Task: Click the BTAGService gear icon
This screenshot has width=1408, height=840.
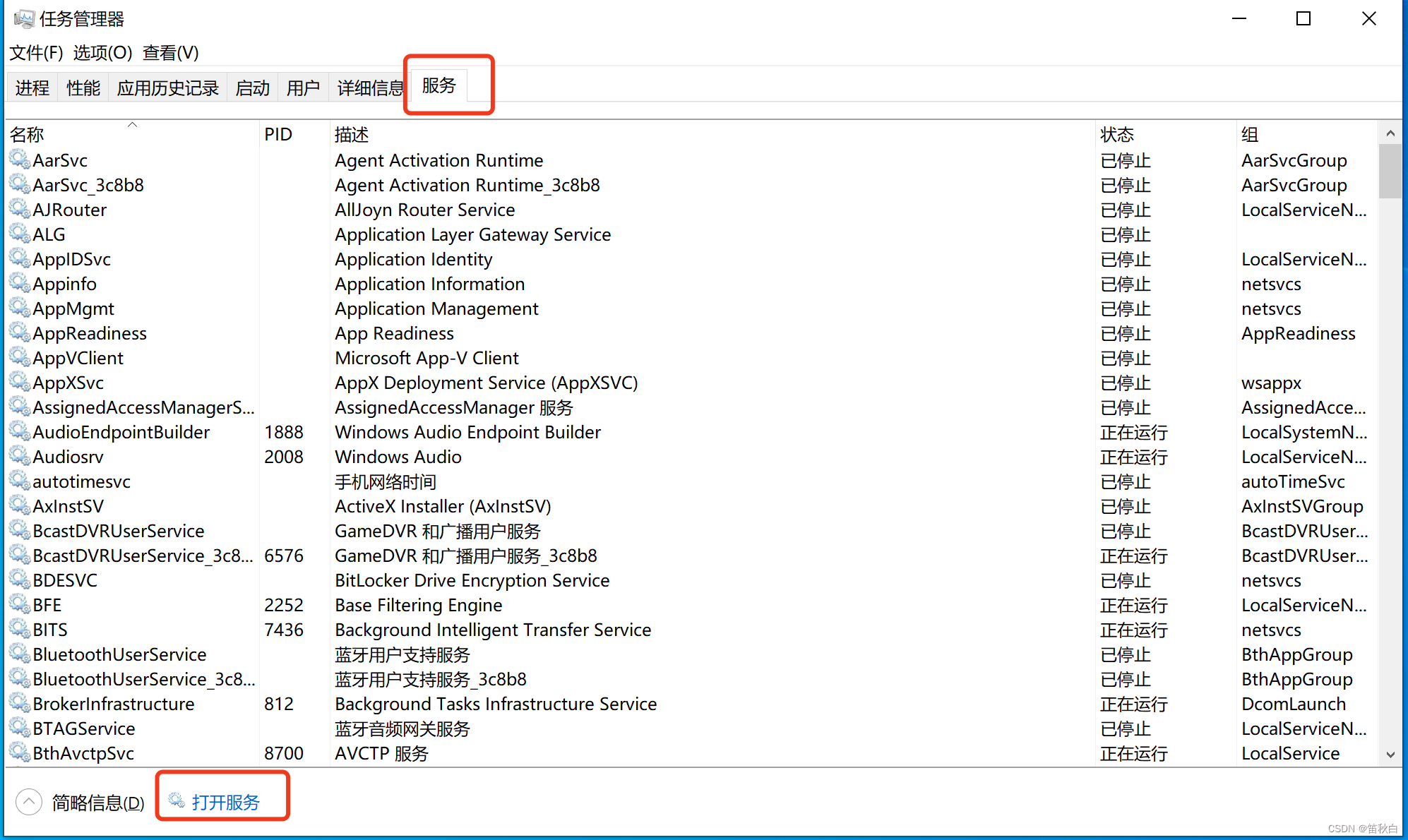Action: (x=20, y=728)
